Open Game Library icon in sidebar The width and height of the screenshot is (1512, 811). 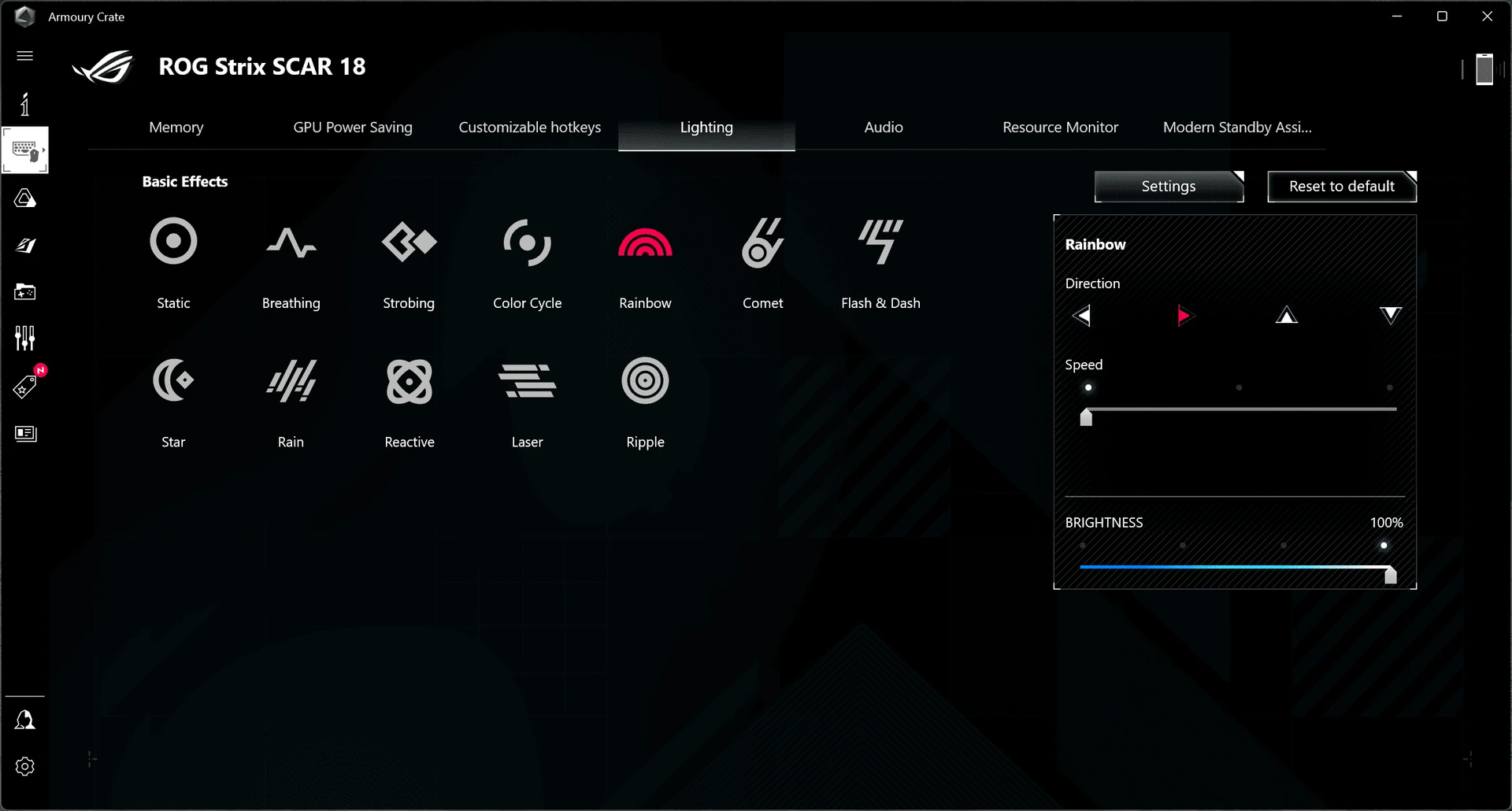[x=25, y=292]
